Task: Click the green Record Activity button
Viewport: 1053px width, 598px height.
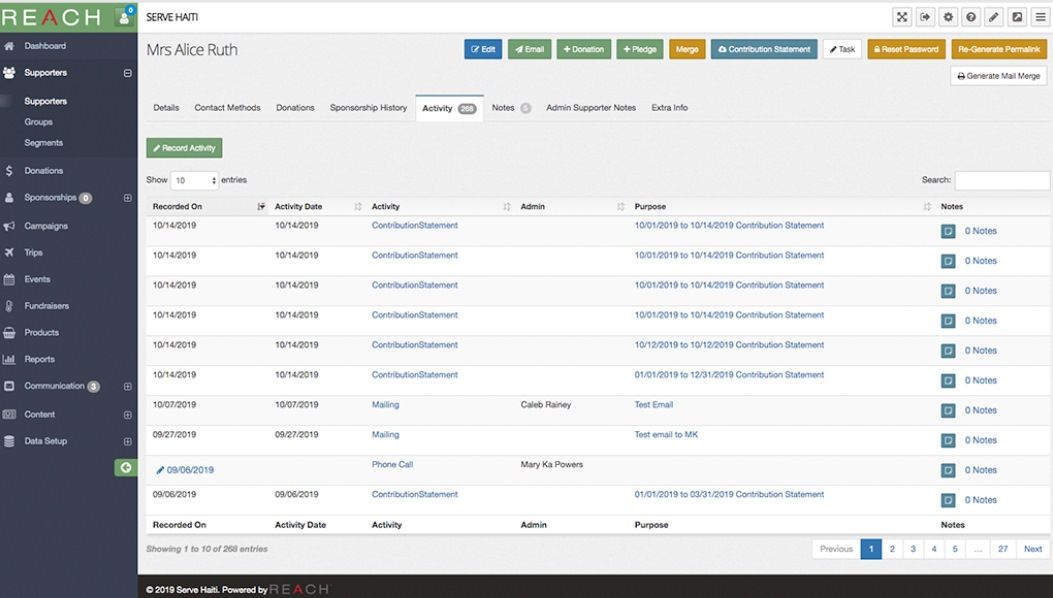Action: (x=184, y=148)
